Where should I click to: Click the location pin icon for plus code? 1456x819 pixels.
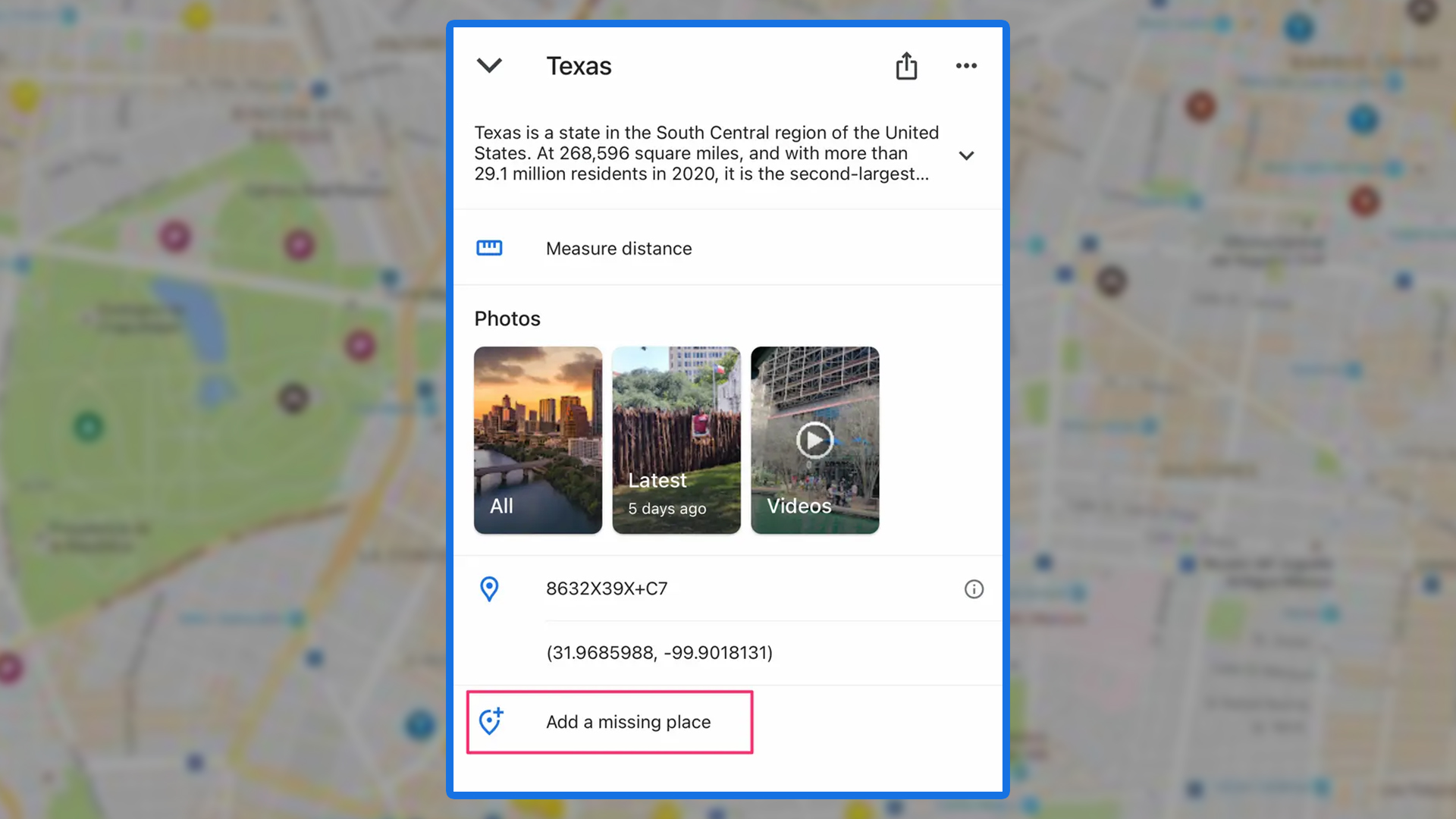pyautogui.click(x=489, y=589)
